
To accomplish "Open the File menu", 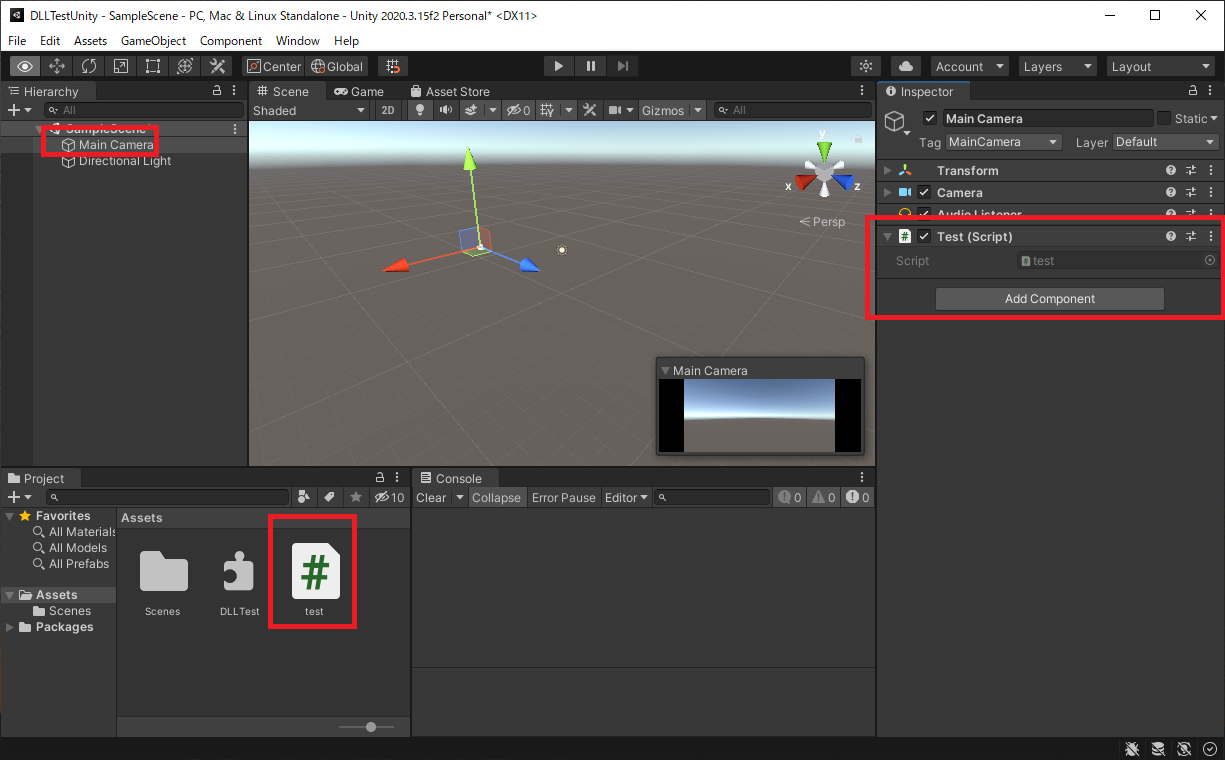I will click(17, 40).
